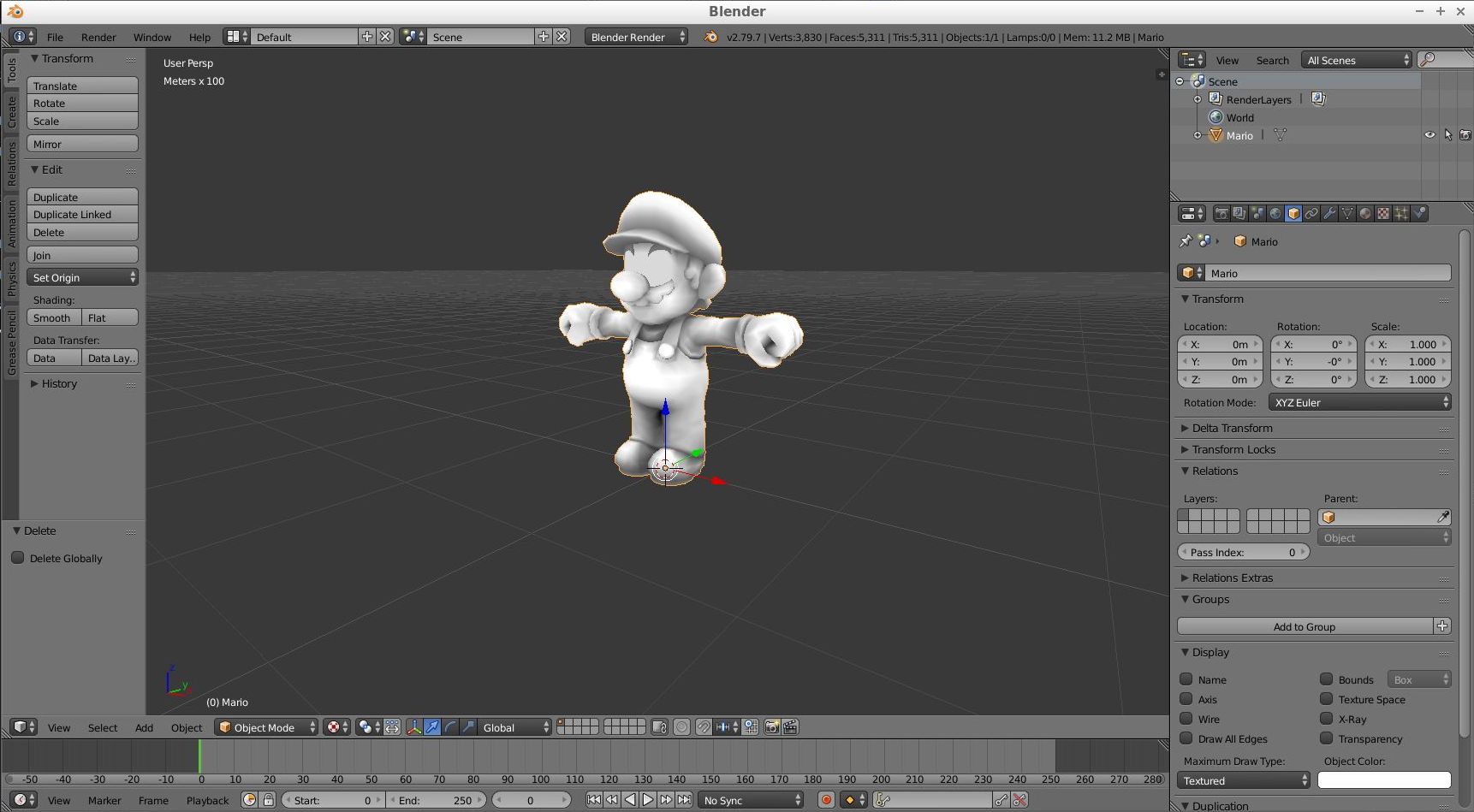Open the 3D viewport Select menu
Image resolution: width=1474 pixels, height=812 pixels.
[103, 727]
